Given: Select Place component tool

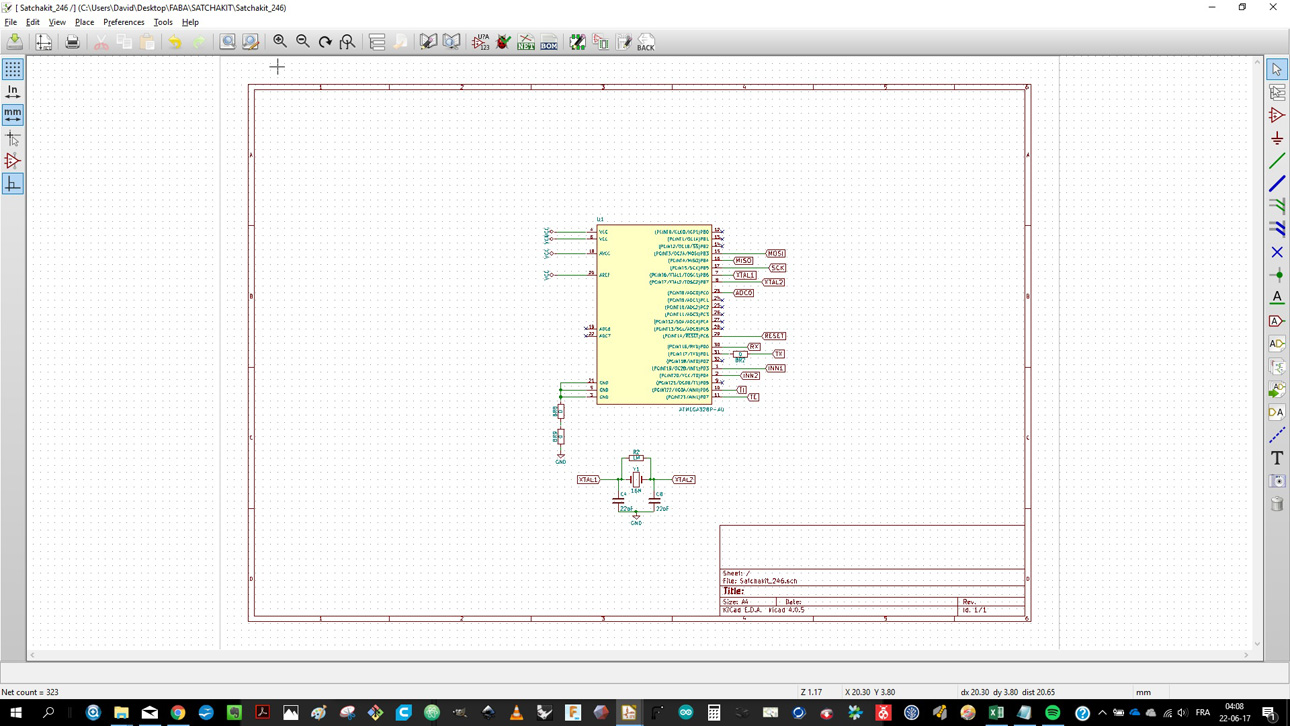Looking at the screenshot, I should (x=1277, y=115).
